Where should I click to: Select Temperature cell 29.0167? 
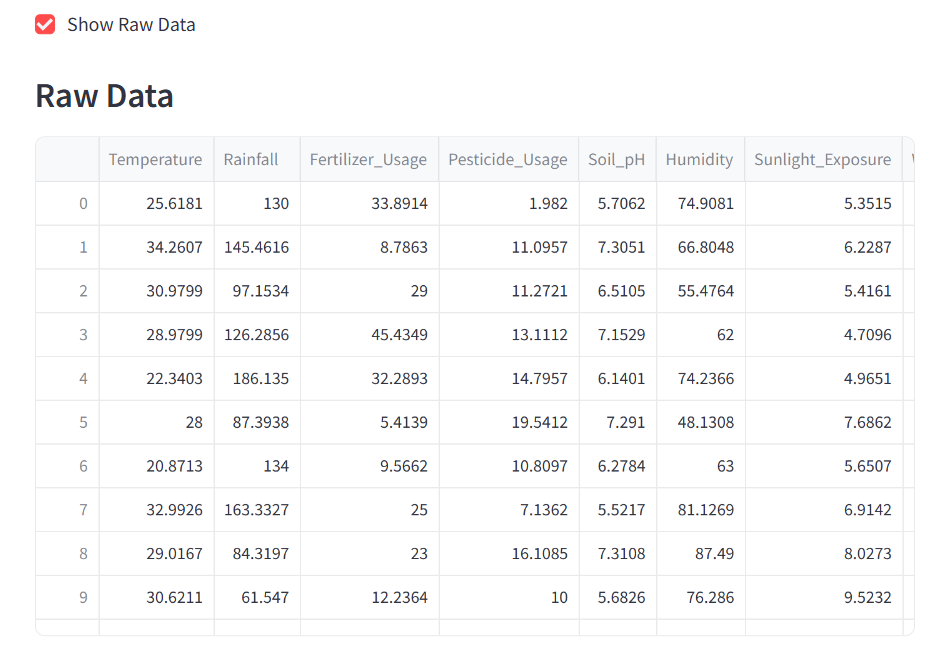click(x=156, y=554)
